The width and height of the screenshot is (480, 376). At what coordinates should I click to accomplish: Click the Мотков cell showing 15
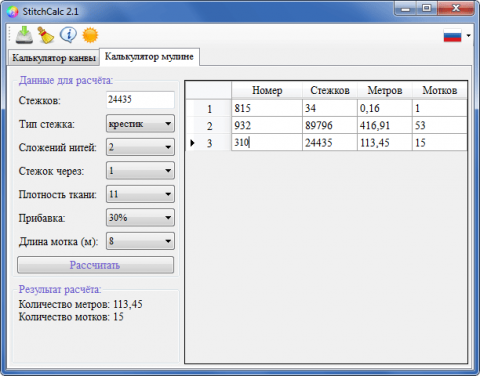tap(439, 143)
